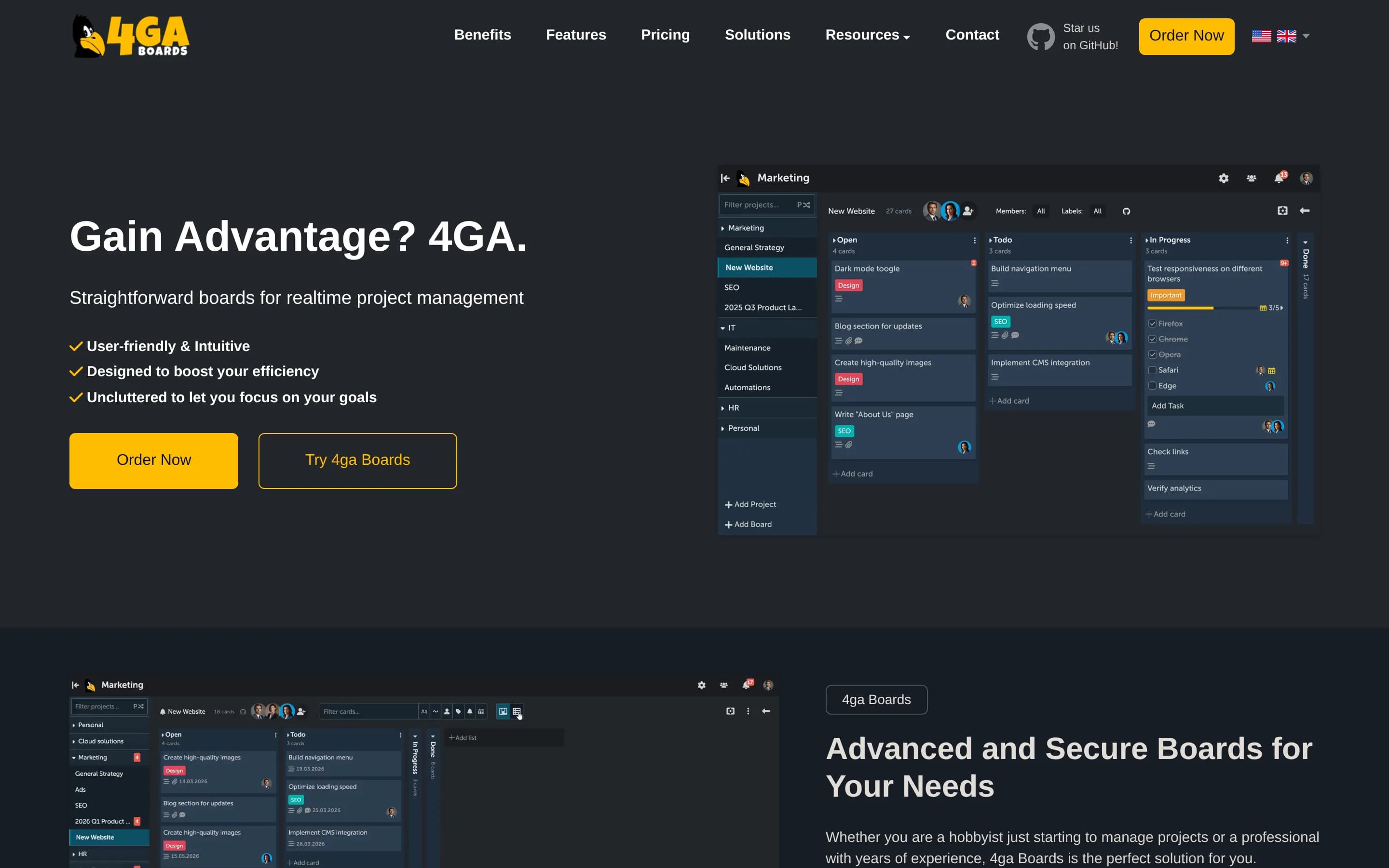1389x868 pixels.
Task: Click the calendar view icon in lower board filter bar
Action: click(x=481, y=711)
